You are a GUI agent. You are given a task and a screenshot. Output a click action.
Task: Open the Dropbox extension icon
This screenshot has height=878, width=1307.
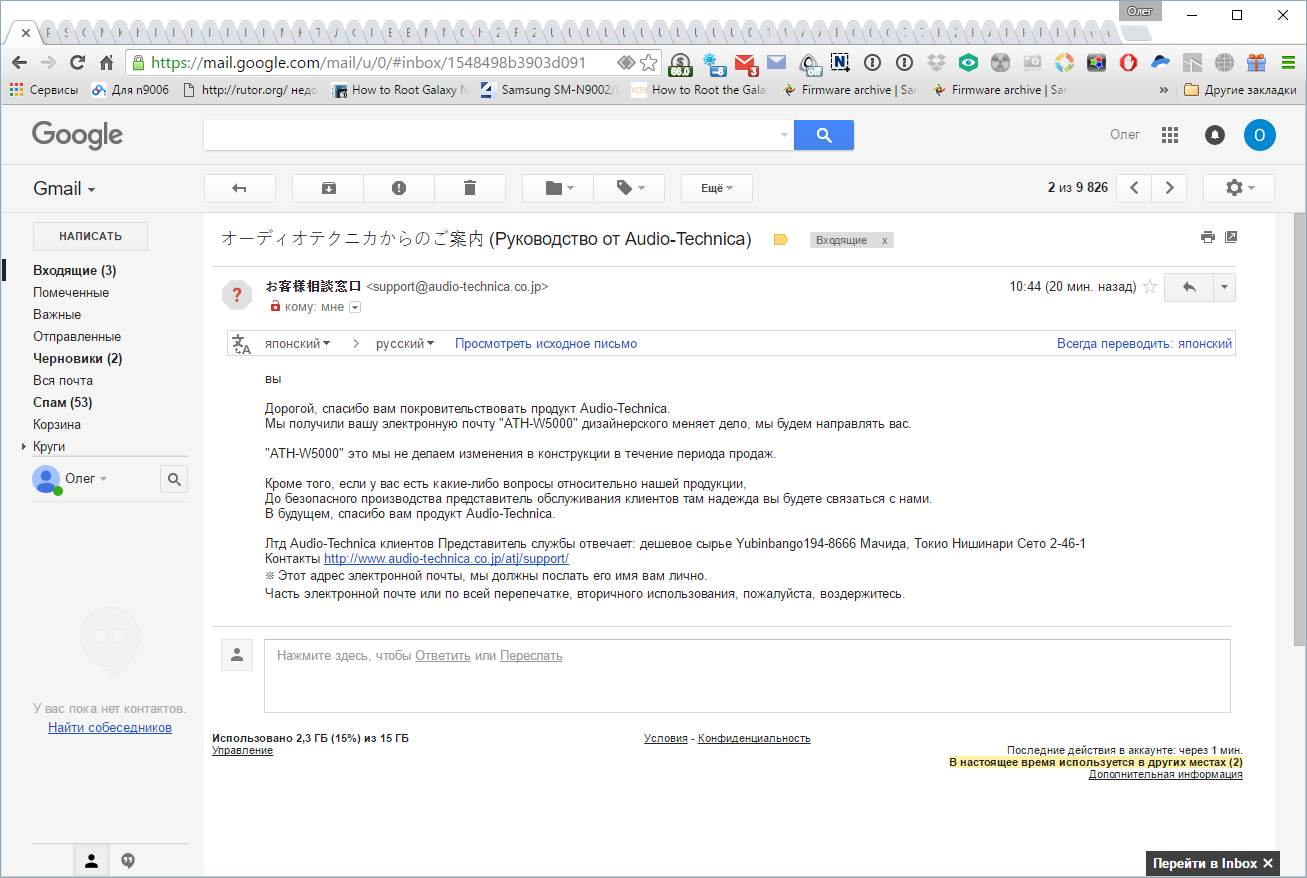[936, 62]
